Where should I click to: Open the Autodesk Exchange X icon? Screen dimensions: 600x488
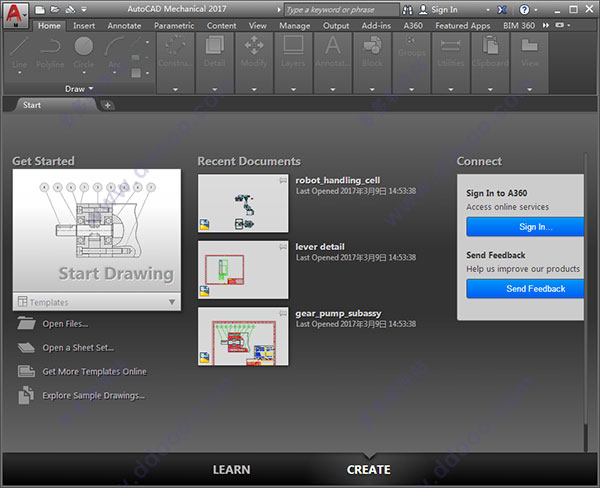[x=502, y=10]
